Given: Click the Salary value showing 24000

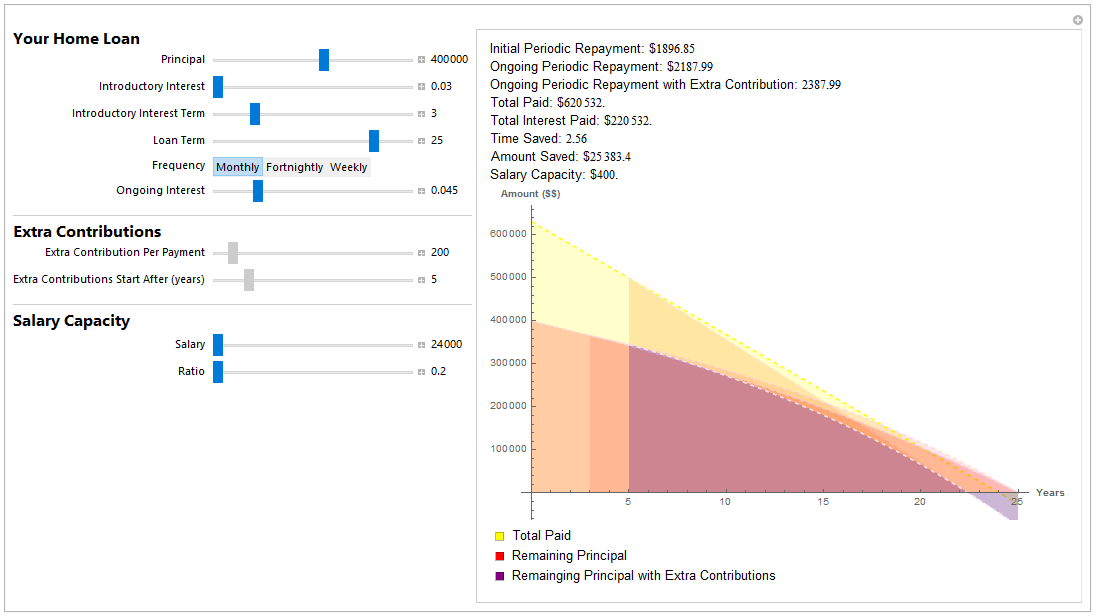Looking at the screenshot, I should click(445, 344).
